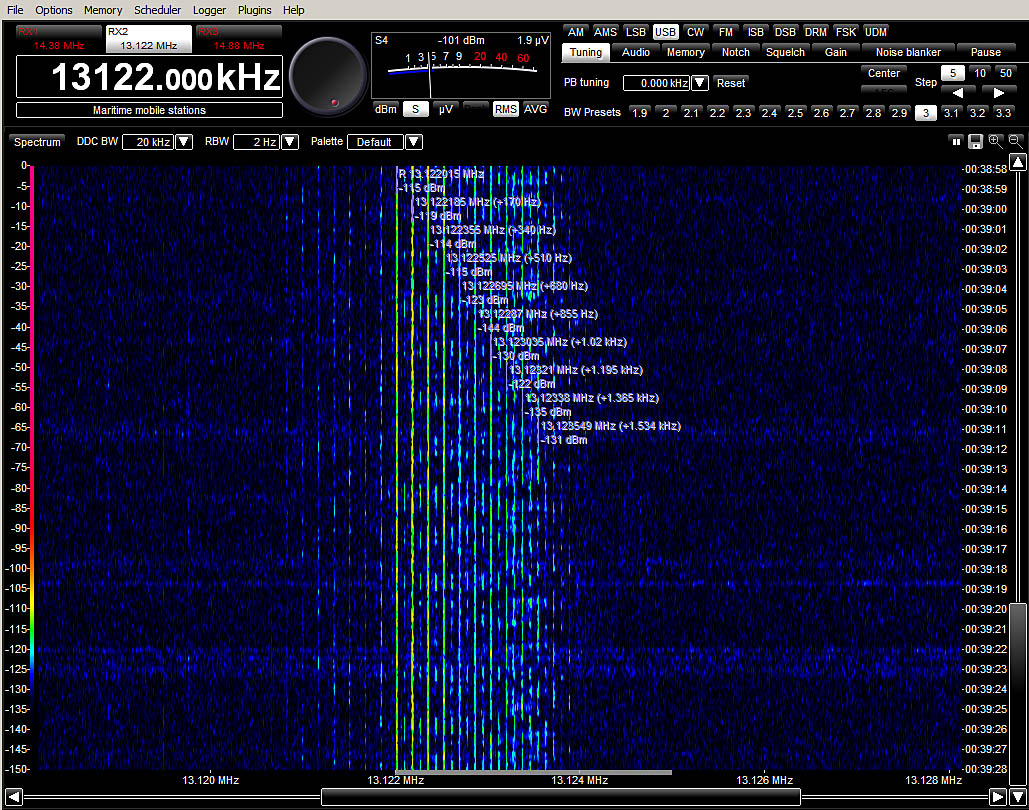Set the meter to RMS
Viewport: 1029px width, 810px height.
coord(505,109)
